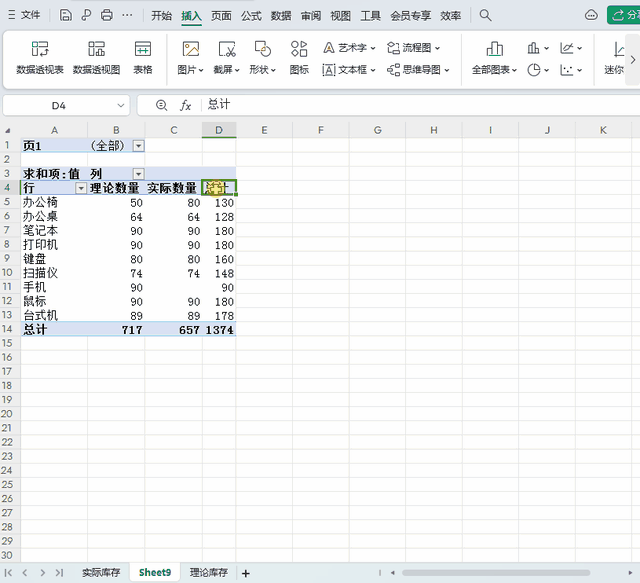Insert a 表格 table
Viewport: 640px width, 583px height.
click(142, 58)
